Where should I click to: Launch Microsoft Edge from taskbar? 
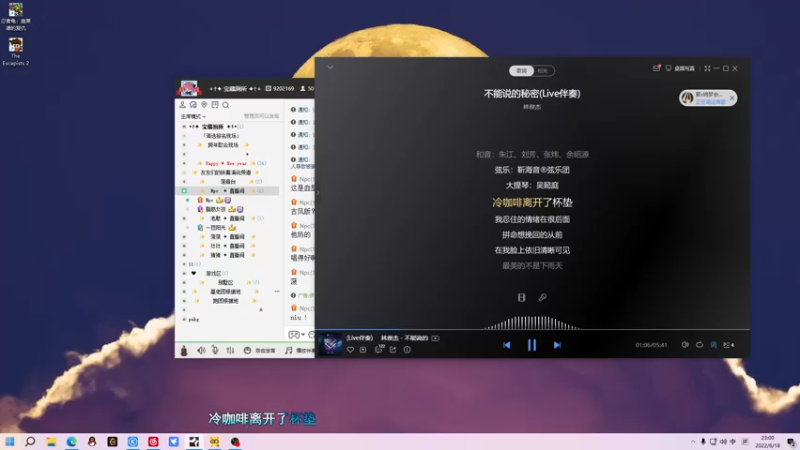pos(71,442)
